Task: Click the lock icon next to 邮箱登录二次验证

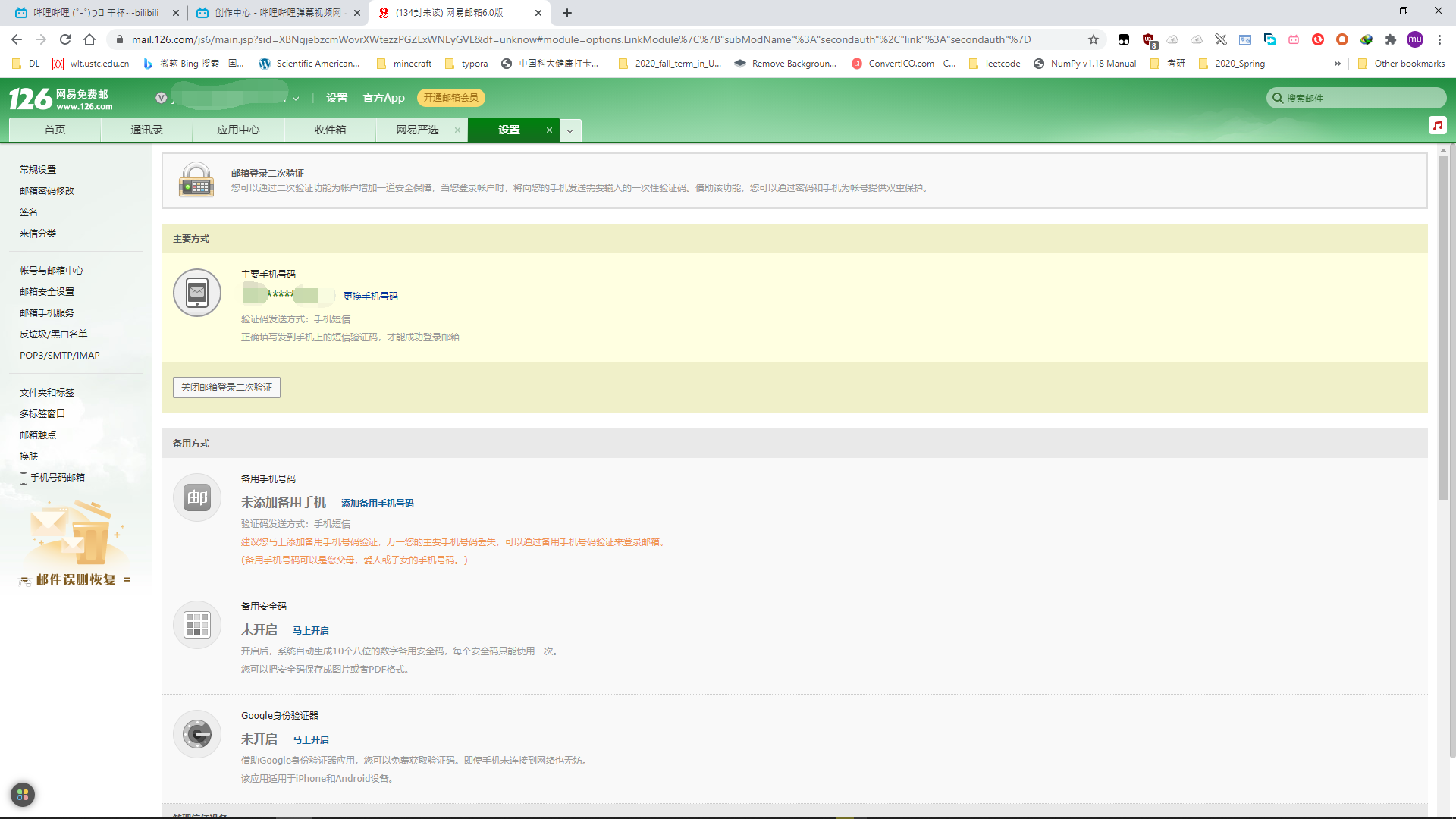Action: point(196,180)
